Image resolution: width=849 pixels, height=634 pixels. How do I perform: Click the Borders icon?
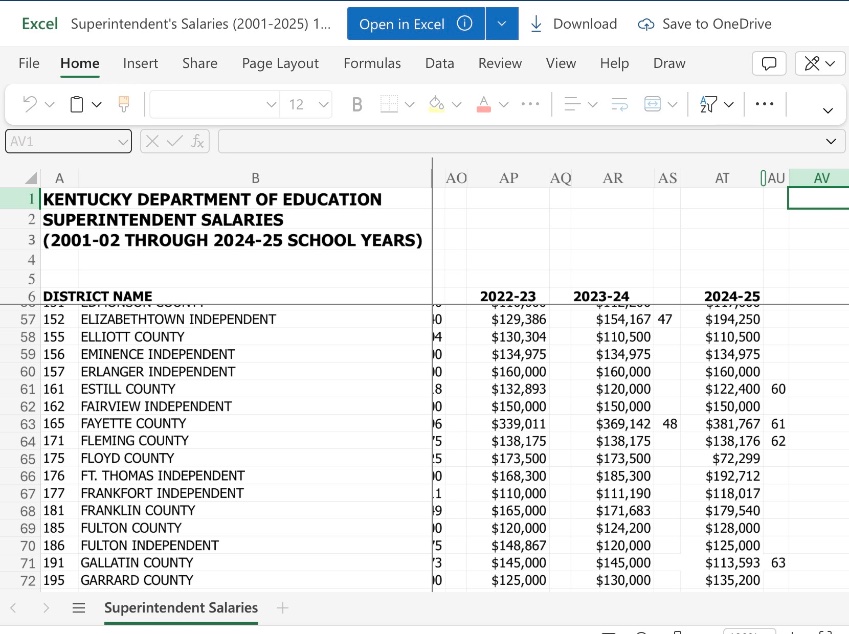pos(389,104)
